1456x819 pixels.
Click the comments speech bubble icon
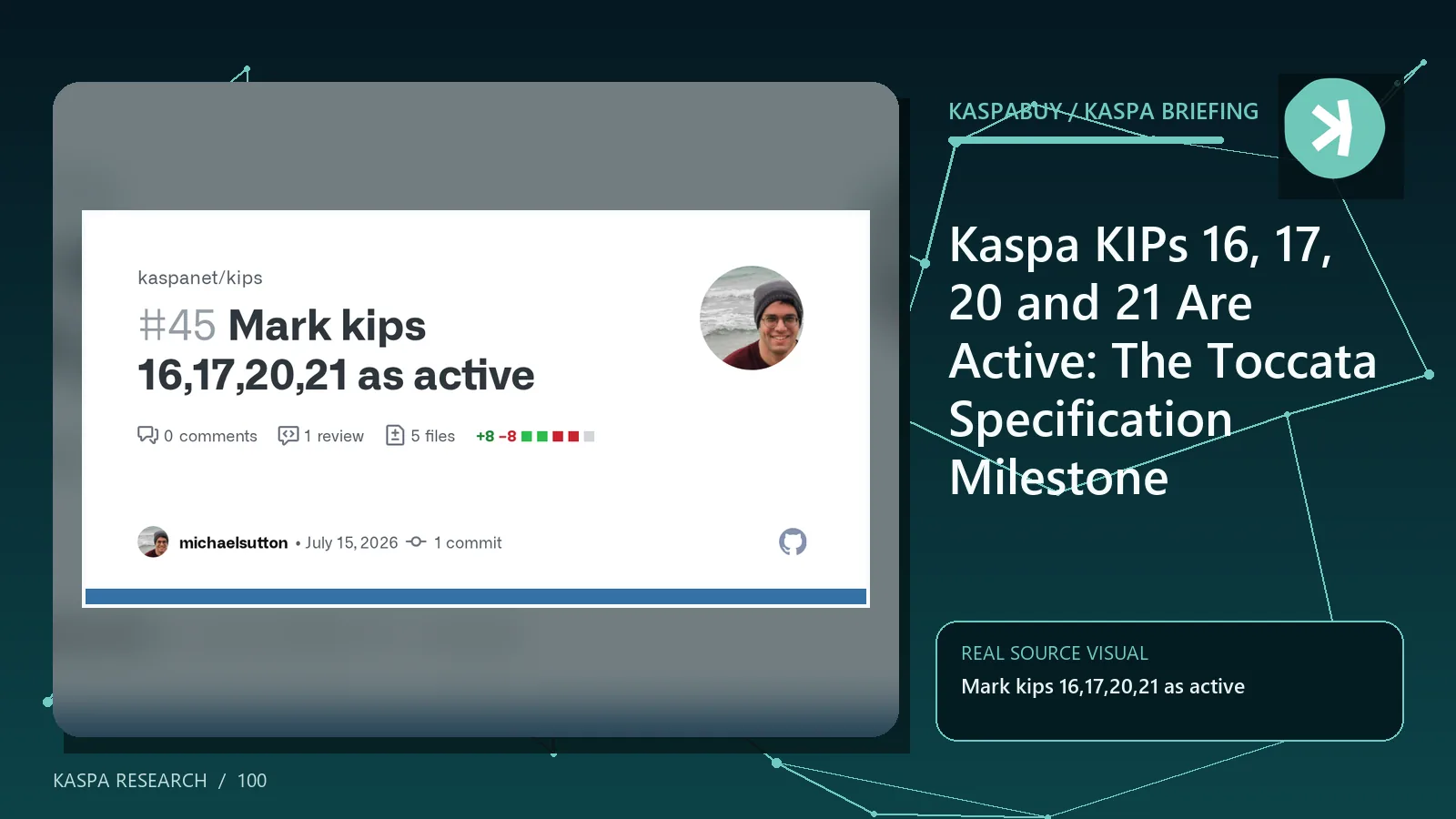147,435
